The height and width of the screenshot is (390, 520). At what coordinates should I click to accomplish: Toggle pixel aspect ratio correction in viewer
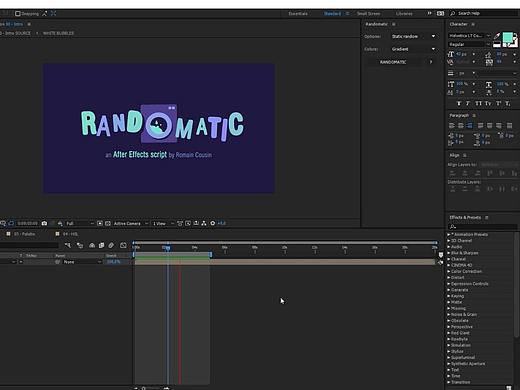180,223
